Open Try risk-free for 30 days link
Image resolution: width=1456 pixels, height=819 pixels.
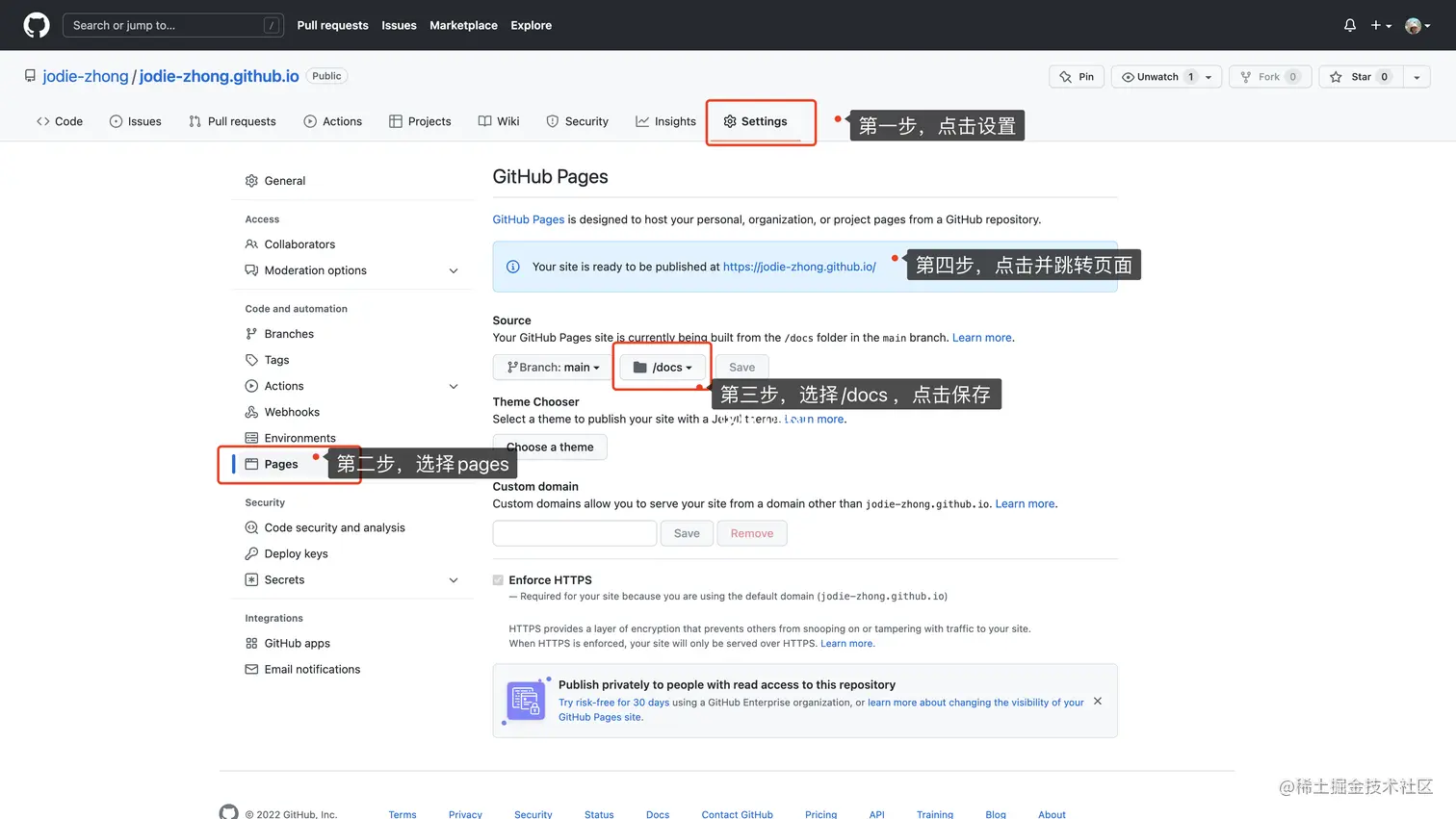(x=613, y=703)
